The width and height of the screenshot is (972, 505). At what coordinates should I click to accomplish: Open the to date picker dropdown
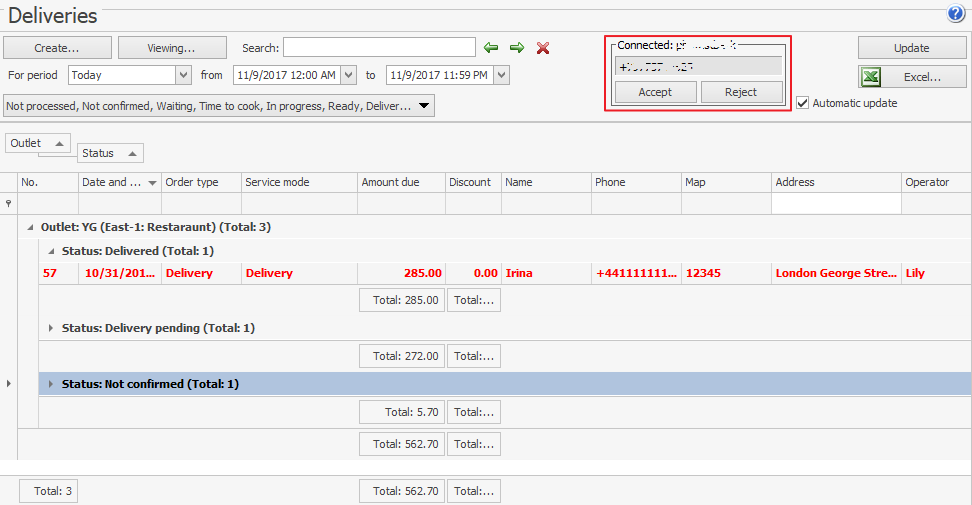[501, 75]
